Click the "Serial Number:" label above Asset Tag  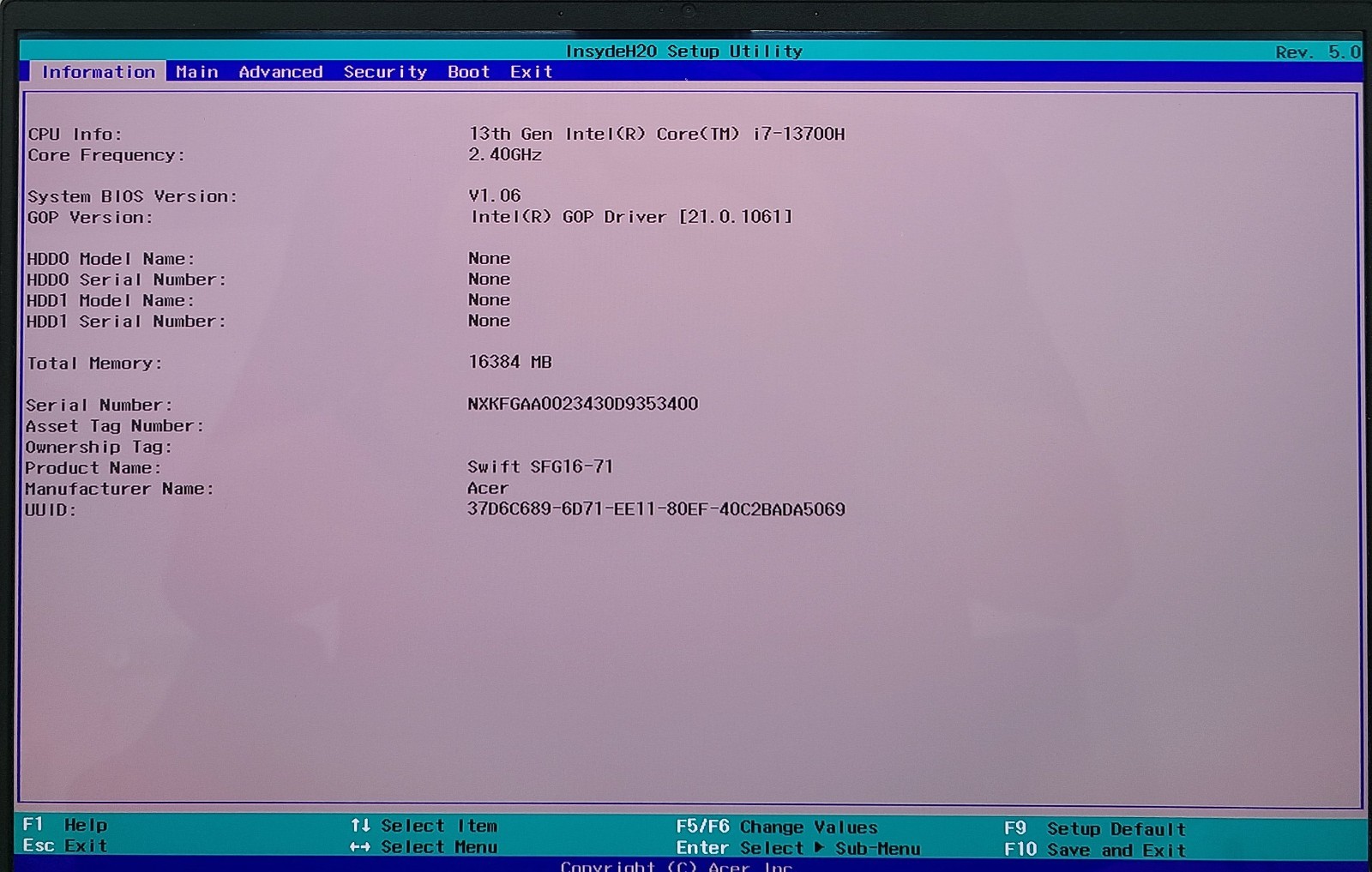click(99, 405)
